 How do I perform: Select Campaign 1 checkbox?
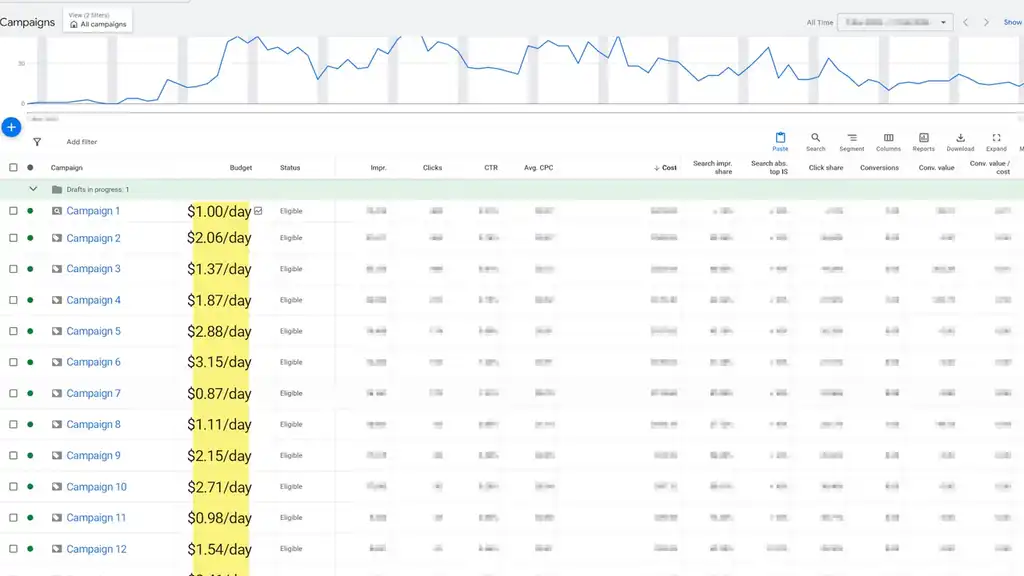tap(13, 211)
